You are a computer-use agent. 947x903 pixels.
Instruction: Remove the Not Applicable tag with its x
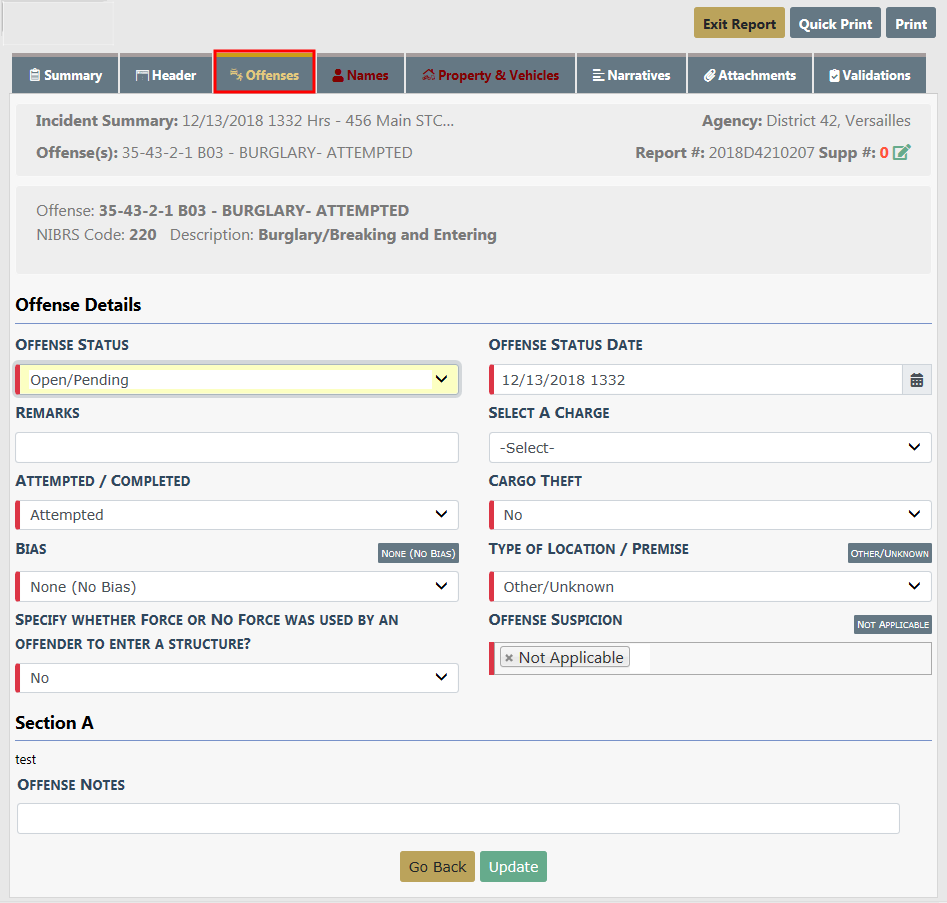[x=509, y=658]
